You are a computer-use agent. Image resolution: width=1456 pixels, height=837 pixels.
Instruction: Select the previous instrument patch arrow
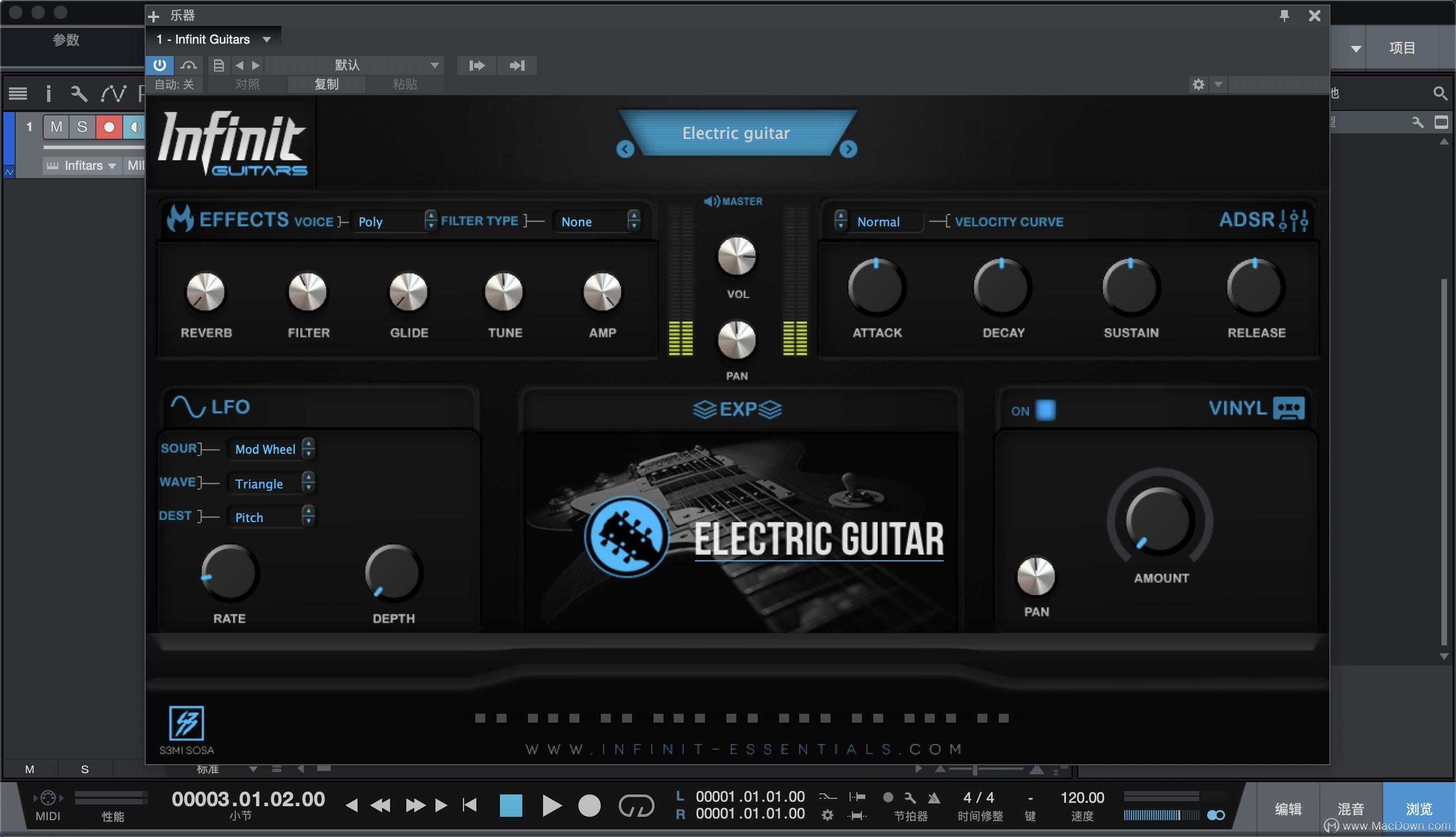625,149
